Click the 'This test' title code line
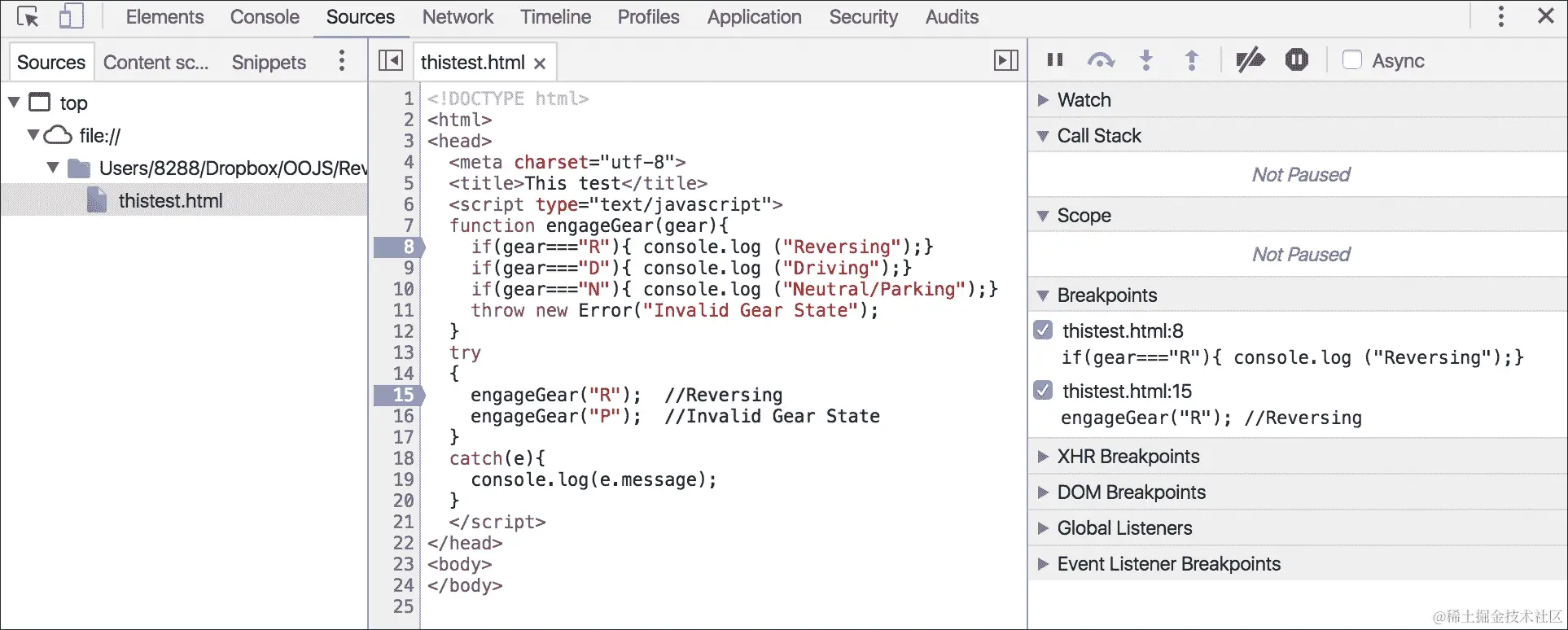Viewport: 1568px width, 630px height. (577, 183)
